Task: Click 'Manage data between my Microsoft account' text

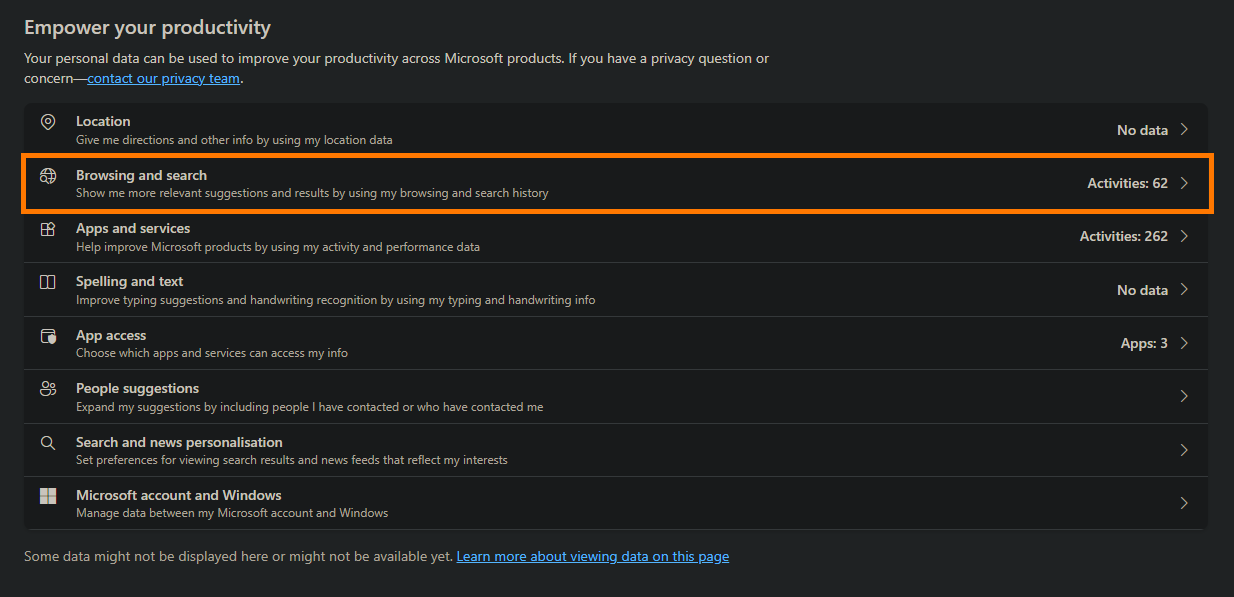Action: point(232,513)
